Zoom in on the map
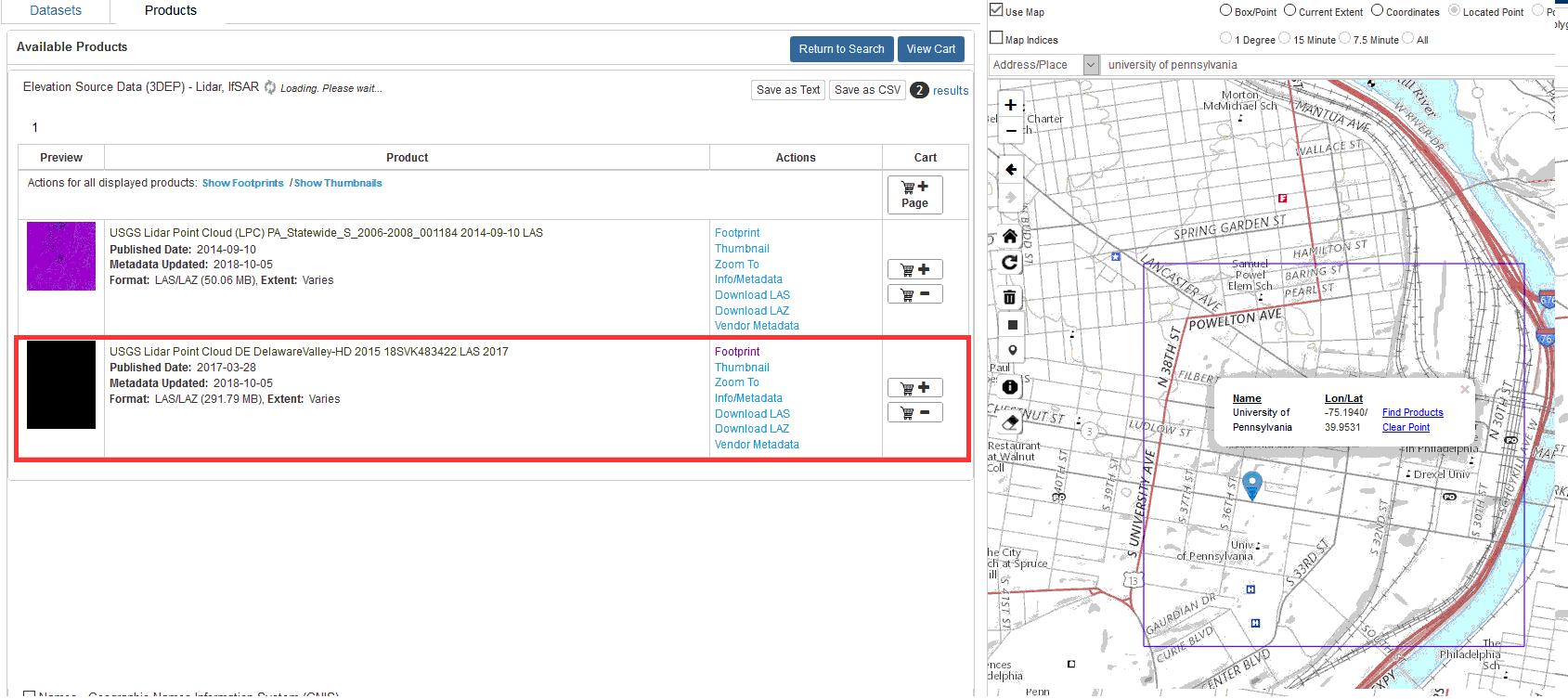 pos(1011,105)
